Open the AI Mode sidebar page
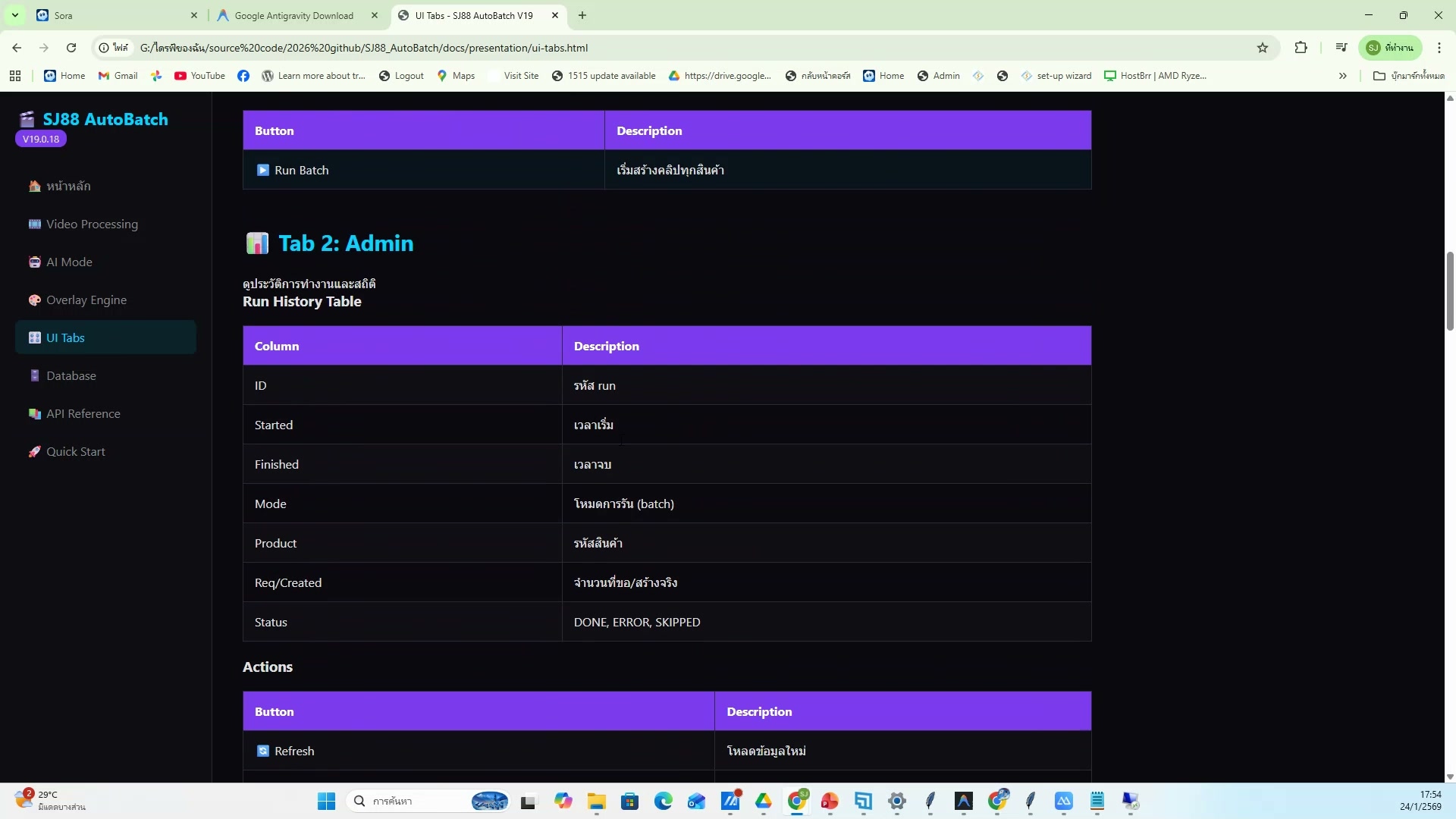Viewport: 1456px width, 819px height. click(69, 262)
